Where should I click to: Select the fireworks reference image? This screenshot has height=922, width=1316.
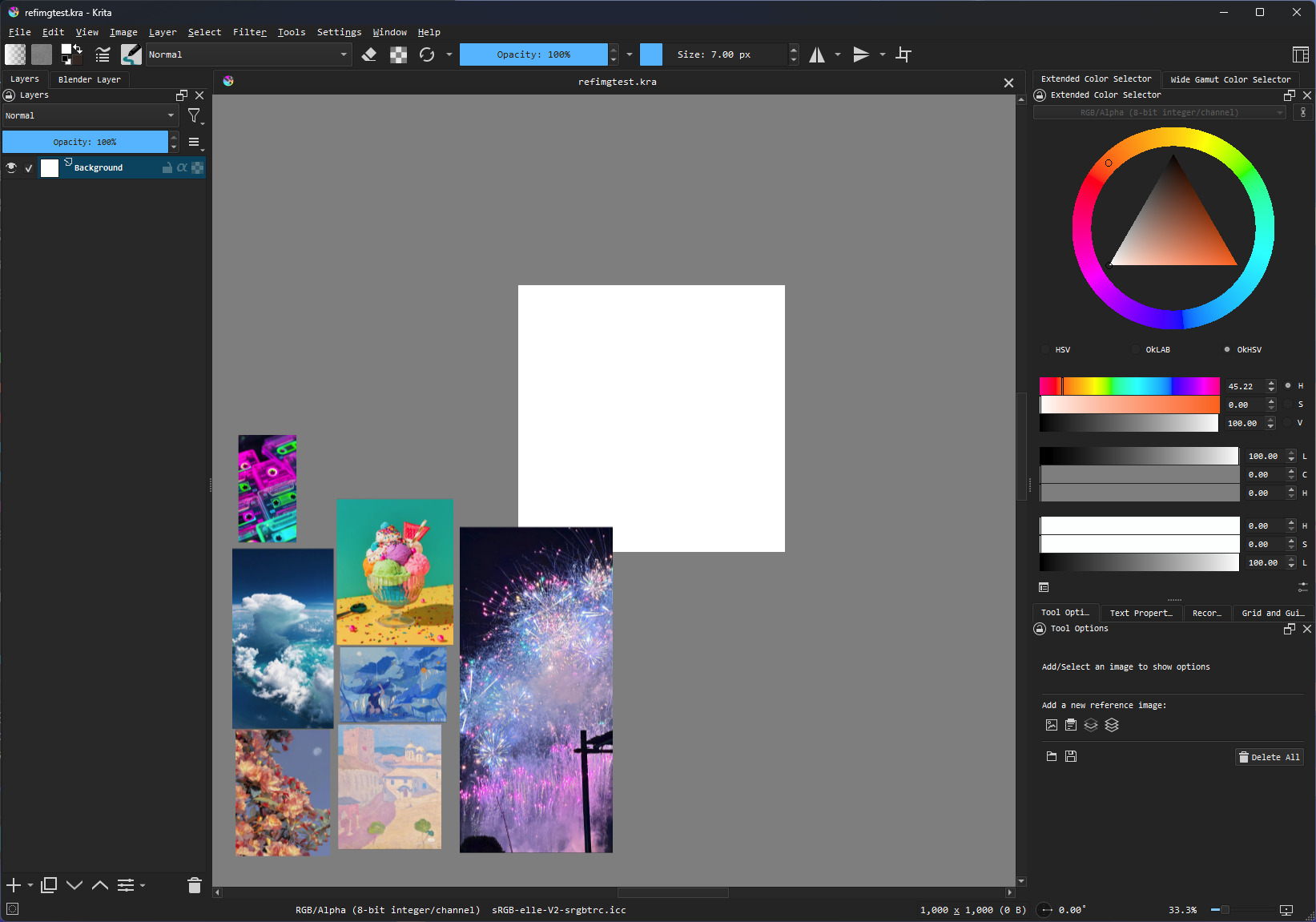(536, 690)
